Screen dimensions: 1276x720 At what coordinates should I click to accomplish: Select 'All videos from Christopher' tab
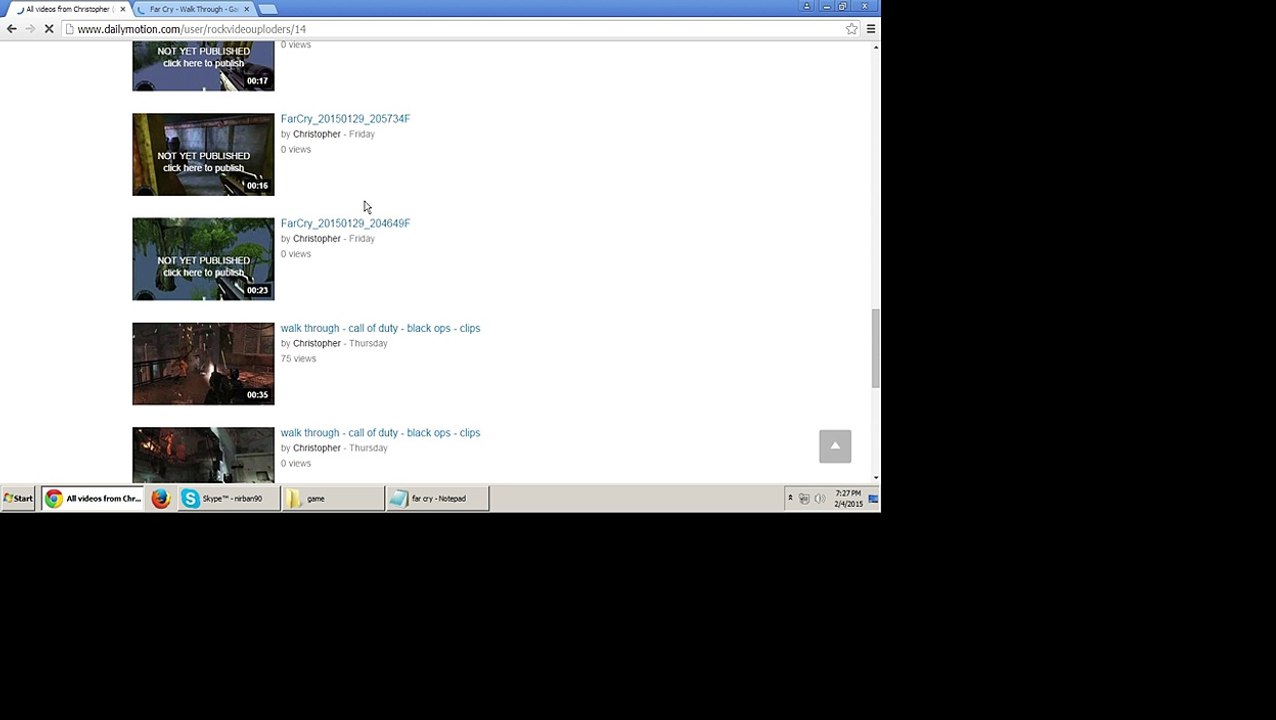68,9
